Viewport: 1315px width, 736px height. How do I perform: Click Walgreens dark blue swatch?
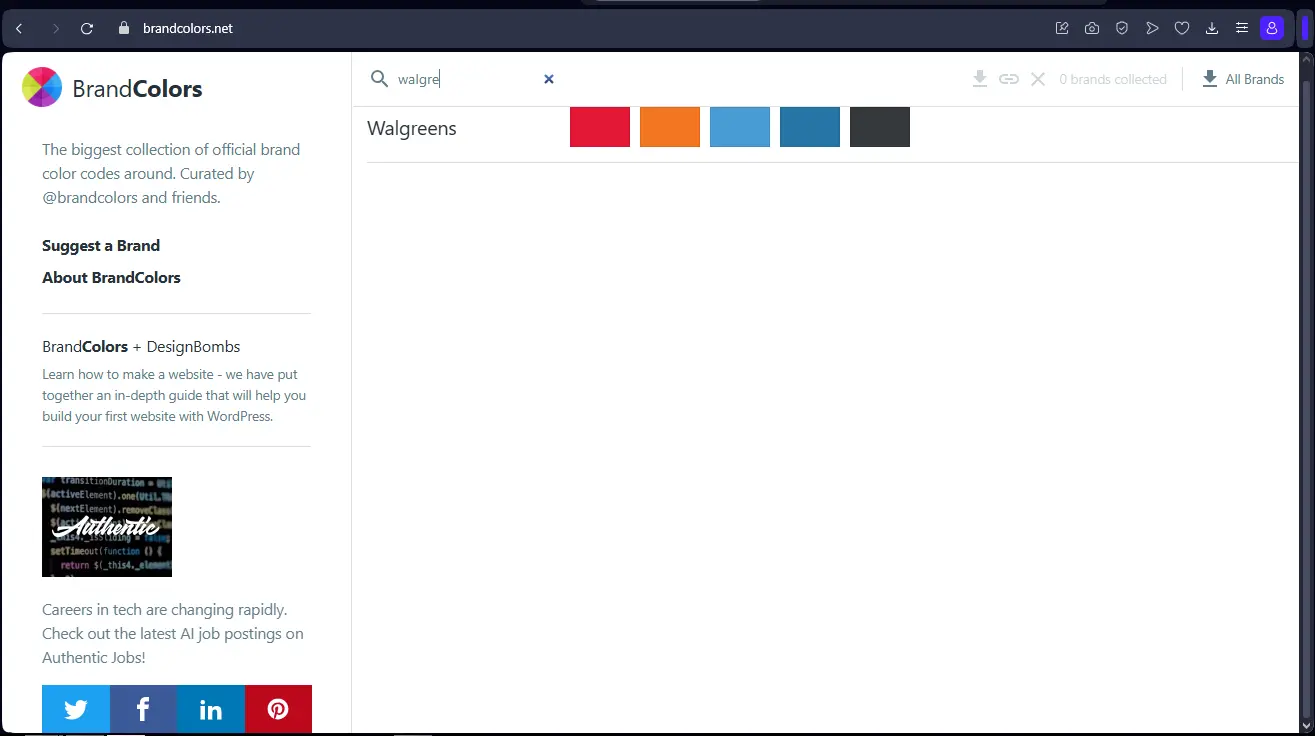810,127
